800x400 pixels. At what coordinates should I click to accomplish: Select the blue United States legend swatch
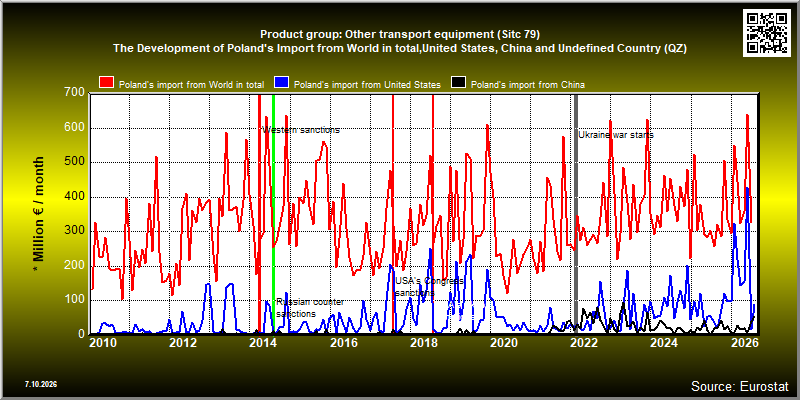282,83
